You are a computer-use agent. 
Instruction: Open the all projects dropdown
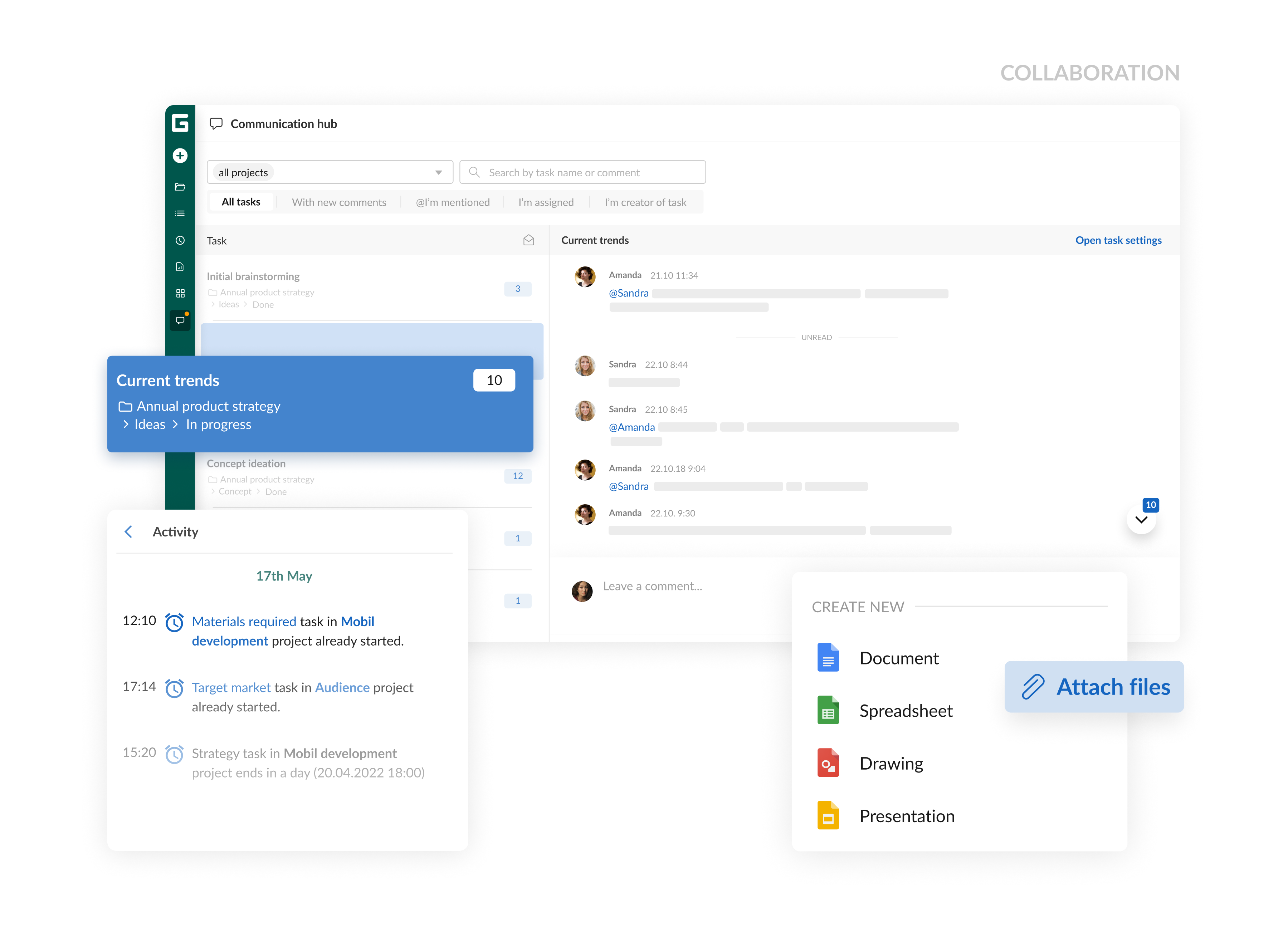330,172
